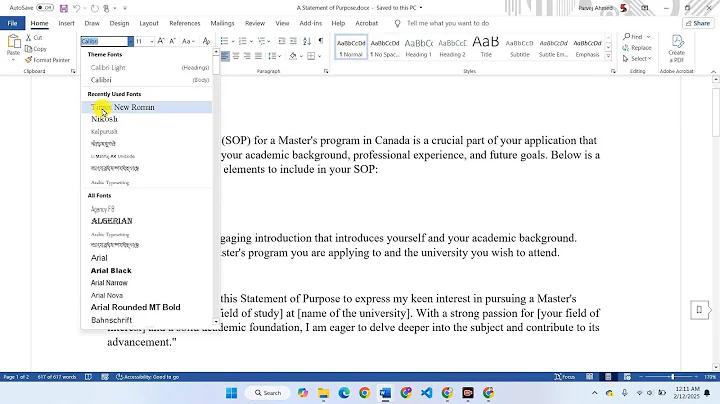Toggle left text alignment

(225, 56)
